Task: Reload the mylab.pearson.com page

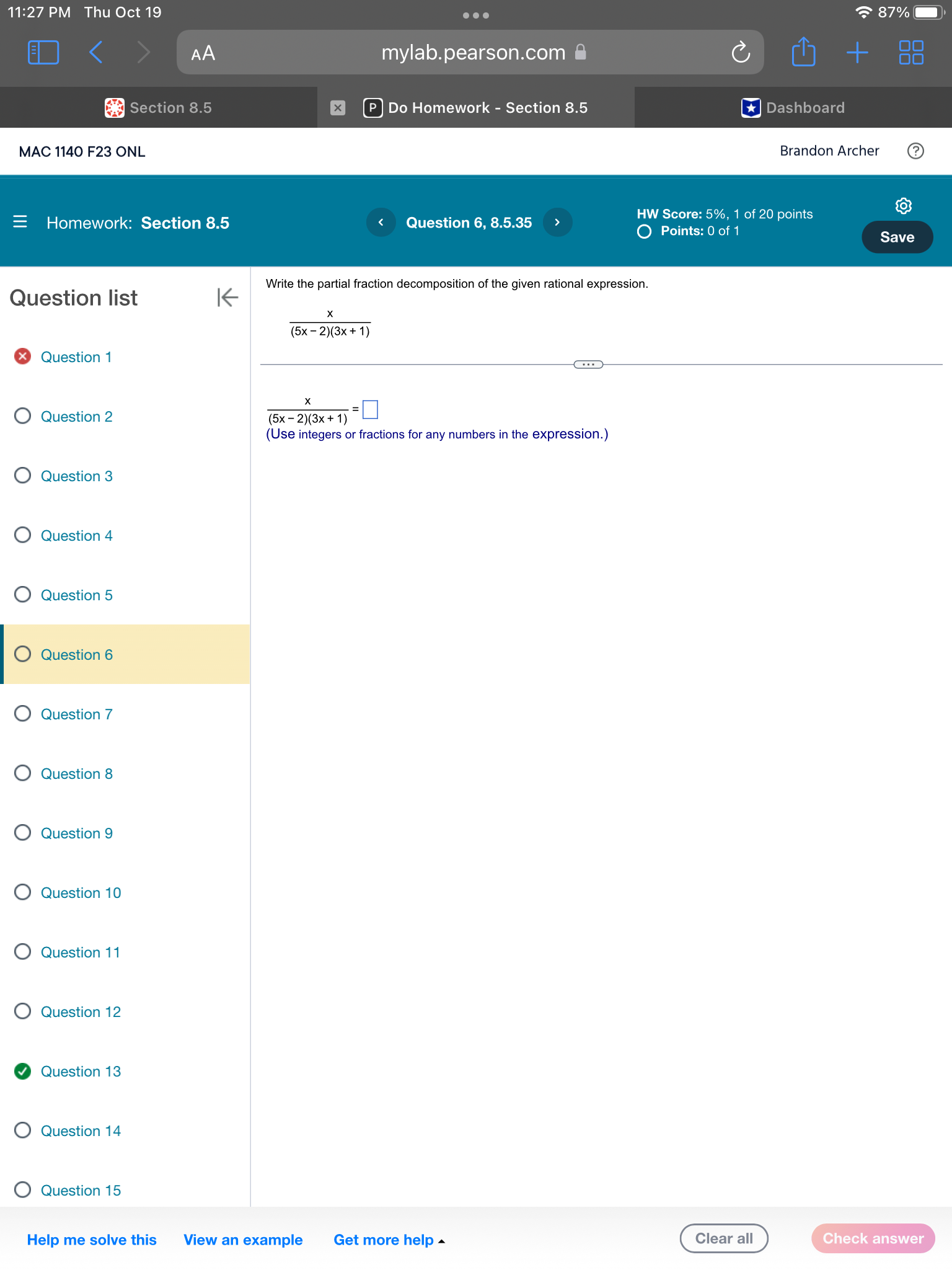Action: [x=740, y=53]
